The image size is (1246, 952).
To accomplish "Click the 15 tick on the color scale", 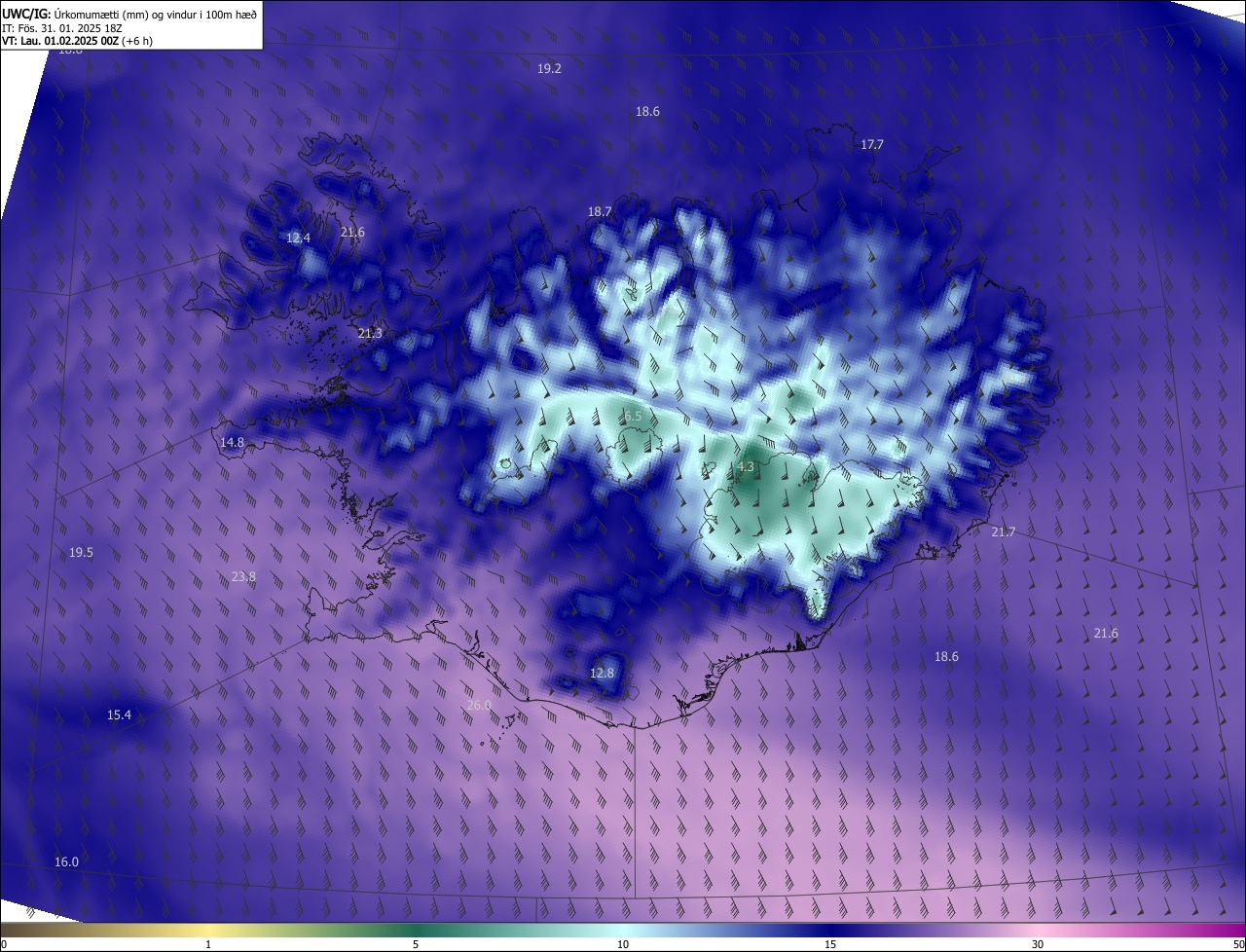I will coord(830,944).
